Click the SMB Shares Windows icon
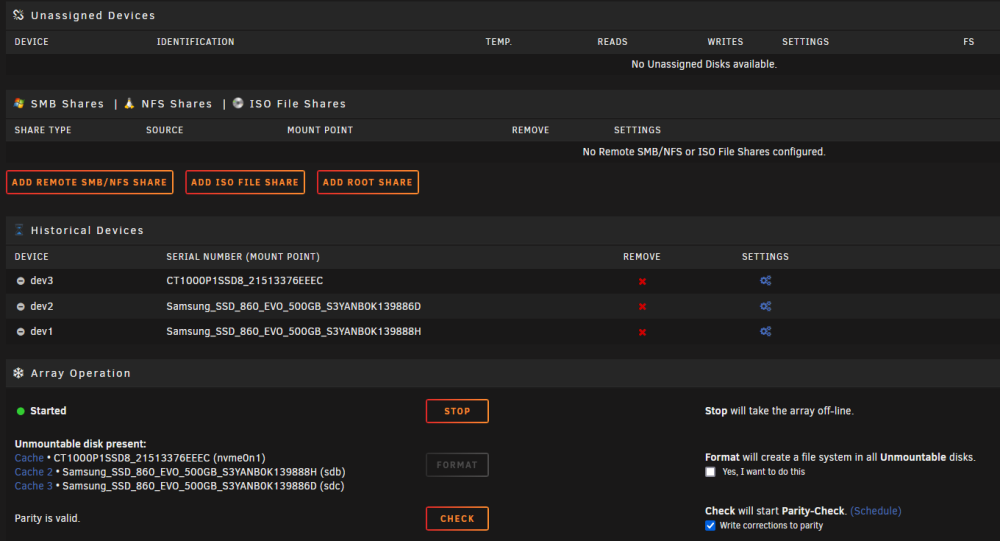The width and height of the screenshot is (1000, 541). pos(19,103)
